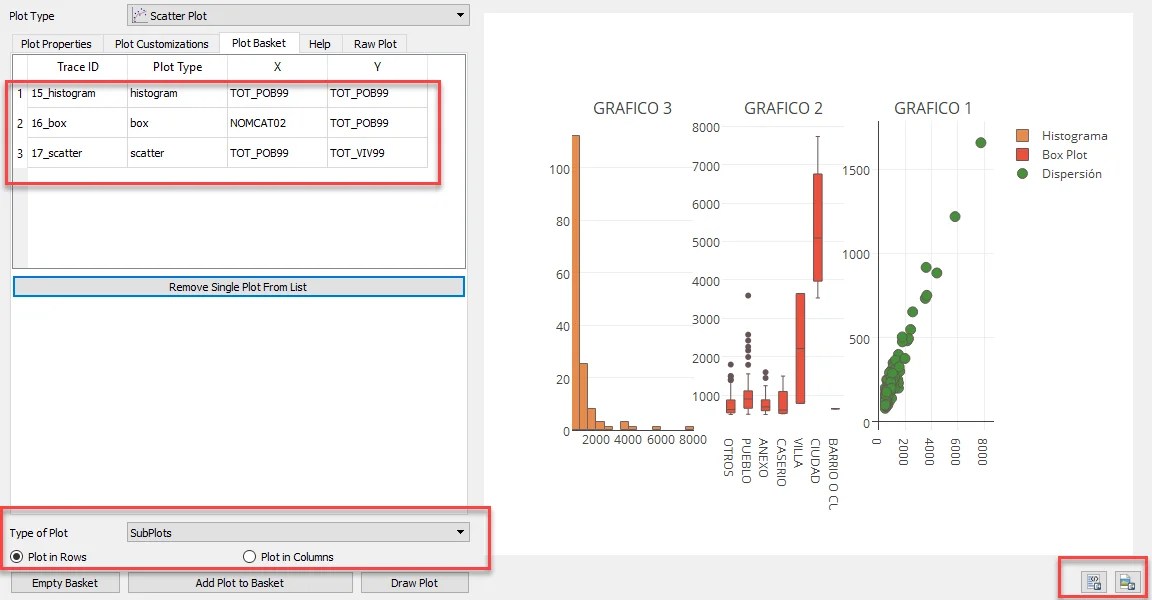Screen dimensions: 1152x600
Task: Select row number 2 header in basket
Action: (20, 123)
